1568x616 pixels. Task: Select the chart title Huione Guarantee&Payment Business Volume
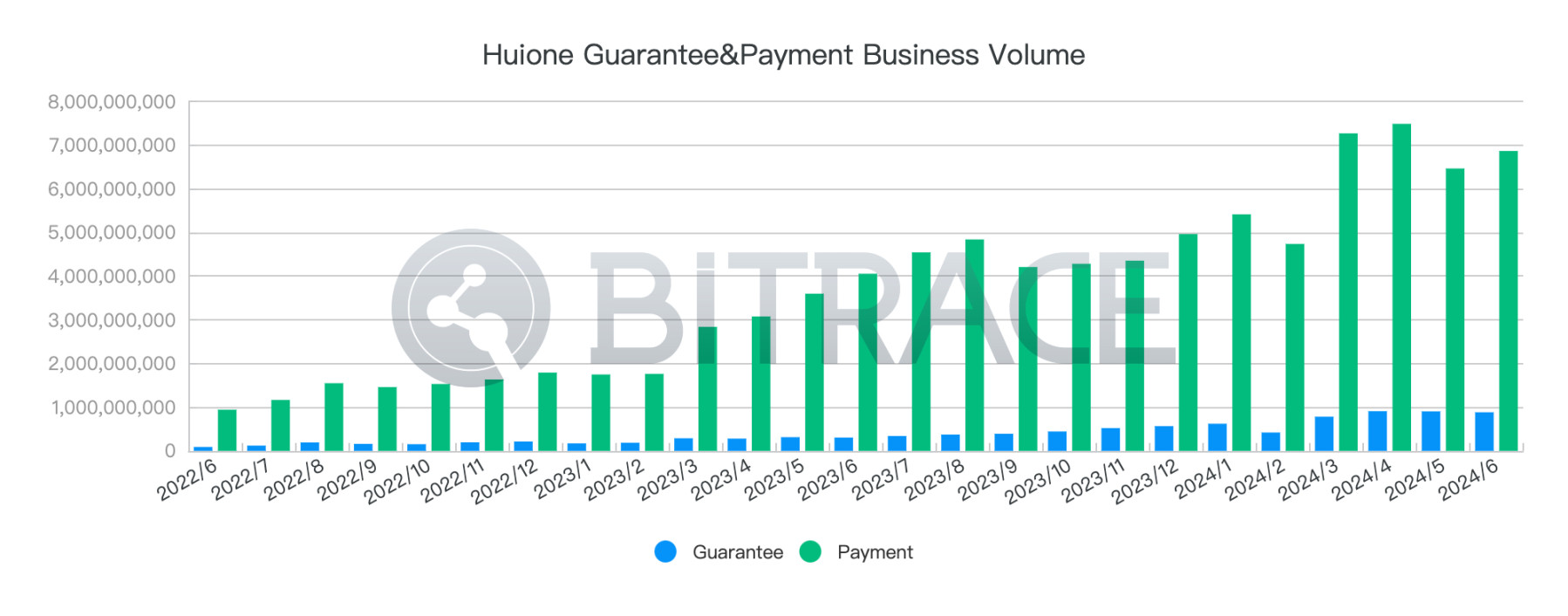(x=783, y=55)
